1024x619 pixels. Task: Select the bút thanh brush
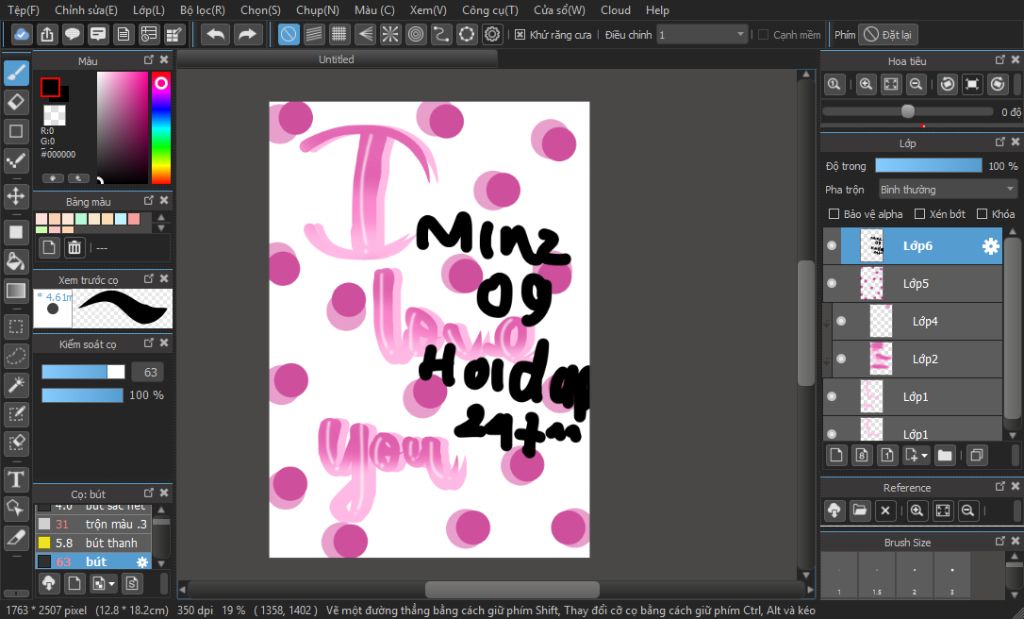click(93, 543)
